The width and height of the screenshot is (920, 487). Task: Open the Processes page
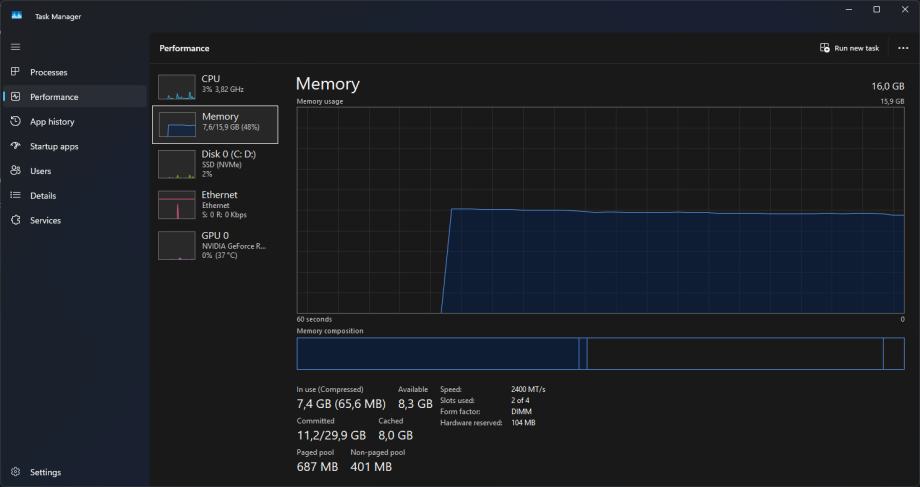click(75, 72)
